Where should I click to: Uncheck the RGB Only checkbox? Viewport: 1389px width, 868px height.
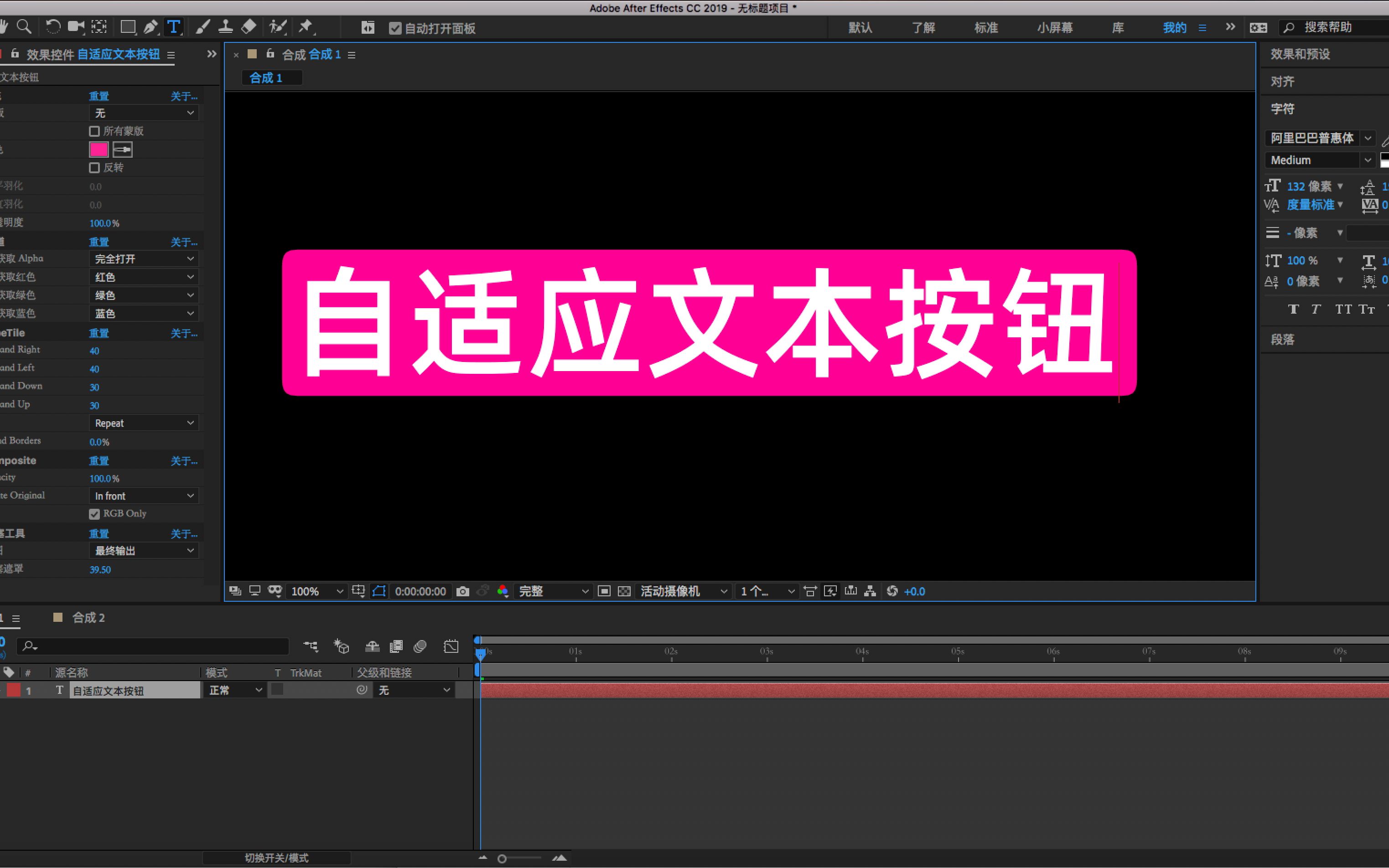[95, 514]
